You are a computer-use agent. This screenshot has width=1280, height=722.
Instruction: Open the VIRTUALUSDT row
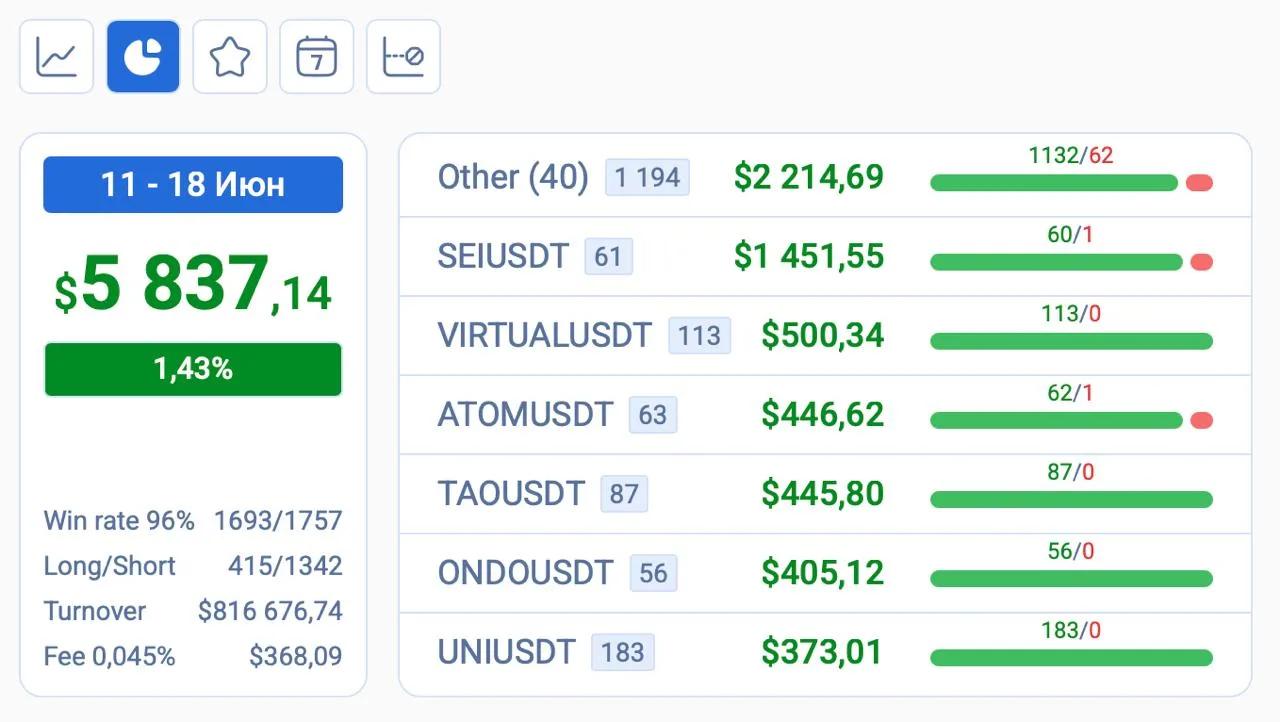825,335
